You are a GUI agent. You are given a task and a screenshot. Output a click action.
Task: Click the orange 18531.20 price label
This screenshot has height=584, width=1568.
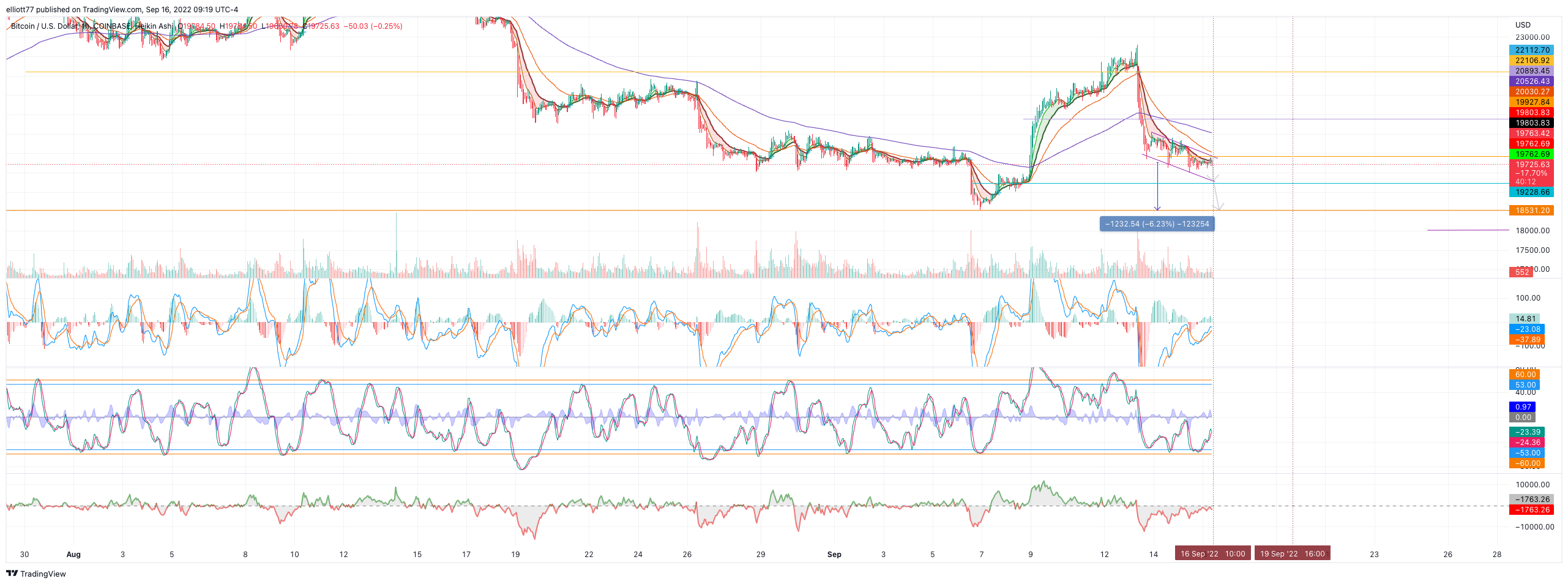coord(1531,211)
